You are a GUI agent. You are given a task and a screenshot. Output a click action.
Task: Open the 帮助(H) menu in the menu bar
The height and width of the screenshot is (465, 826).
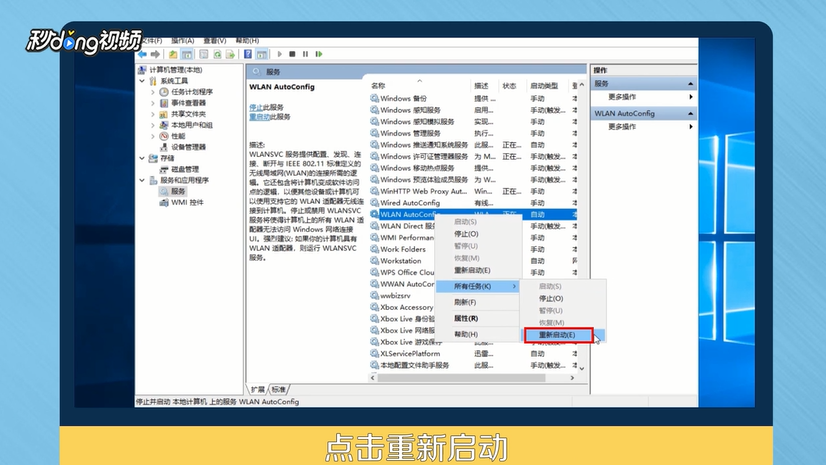click(x=247, y=41)
